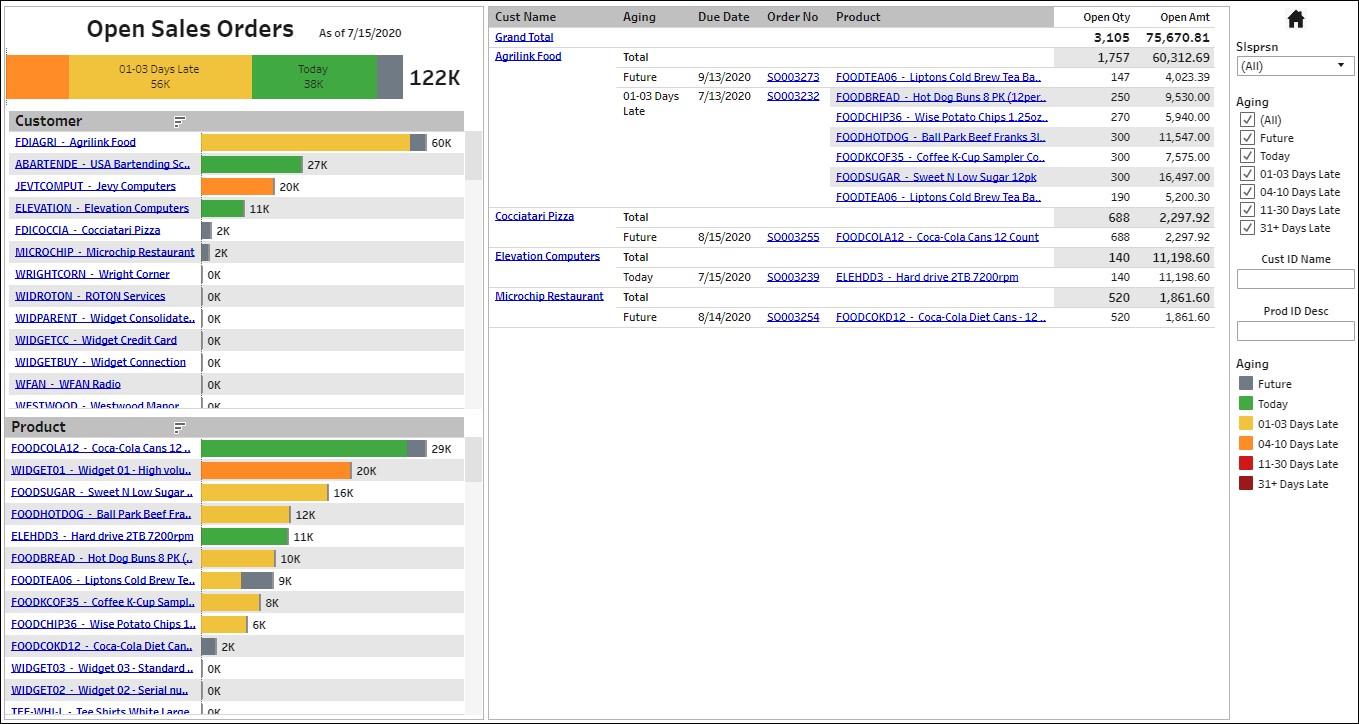Click the Cust ID Name input field

click(x=1295, y=279)
